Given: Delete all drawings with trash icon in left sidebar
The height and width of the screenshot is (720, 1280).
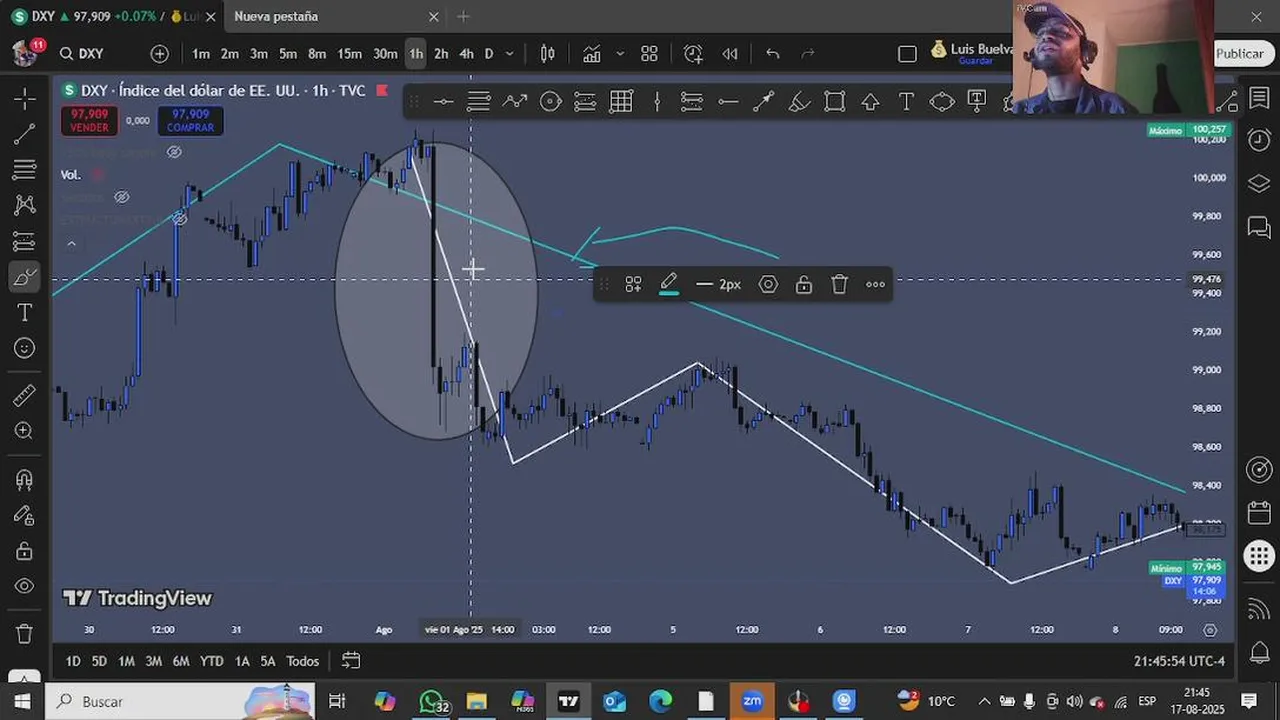Looking at the screenshot, I should point(25,634).
